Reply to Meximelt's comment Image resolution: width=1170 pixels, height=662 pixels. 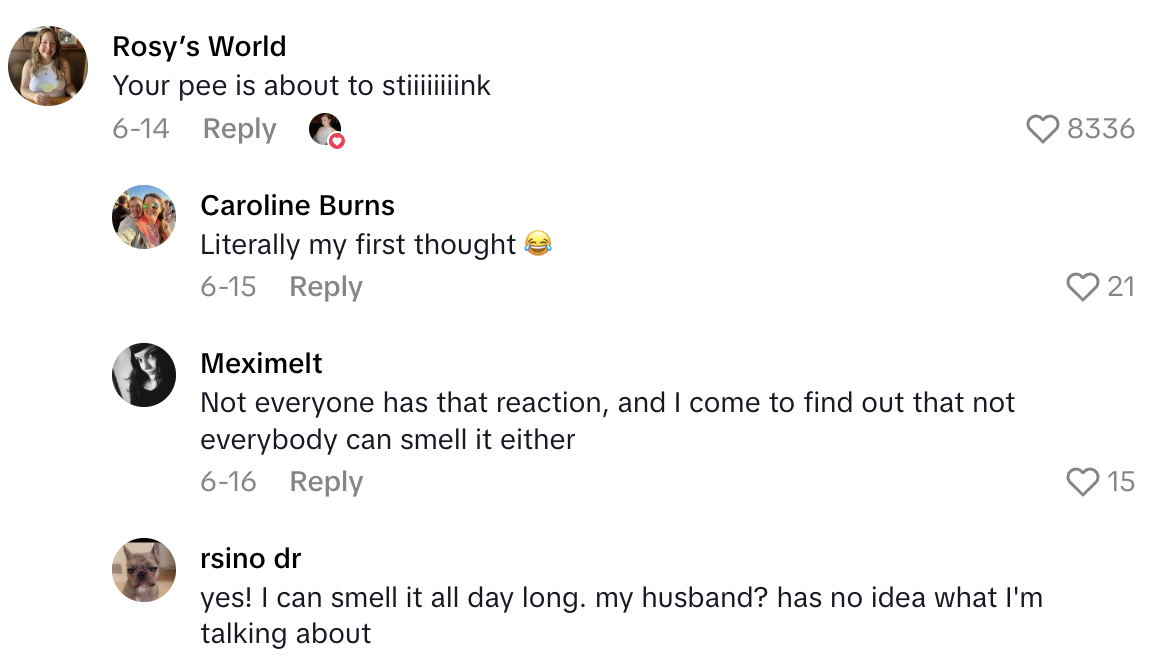pos(326,482)
